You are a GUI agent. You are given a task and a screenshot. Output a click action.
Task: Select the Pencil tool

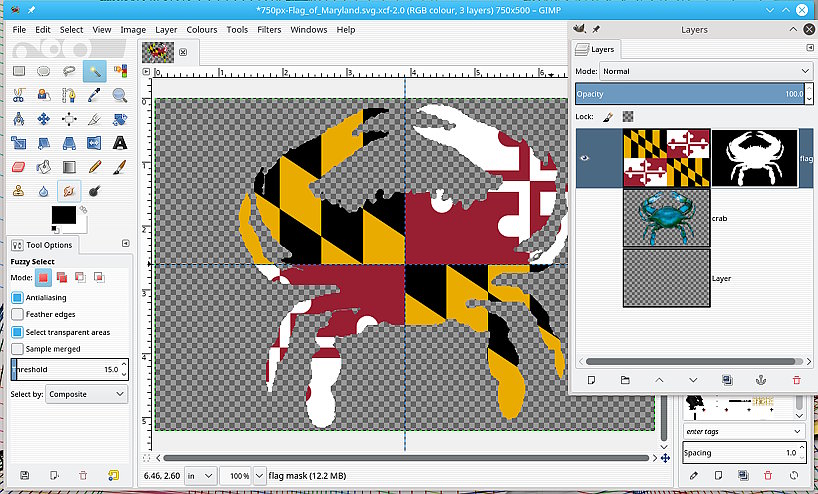94,167
